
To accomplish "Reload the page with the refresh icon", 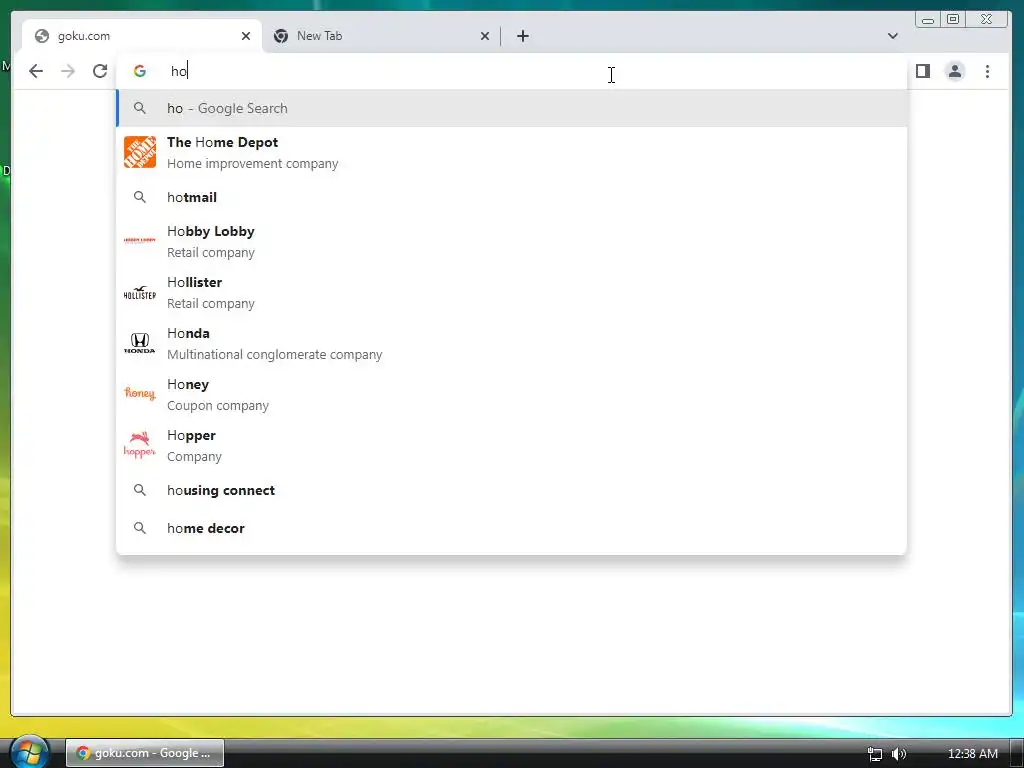I will point(100,71).
